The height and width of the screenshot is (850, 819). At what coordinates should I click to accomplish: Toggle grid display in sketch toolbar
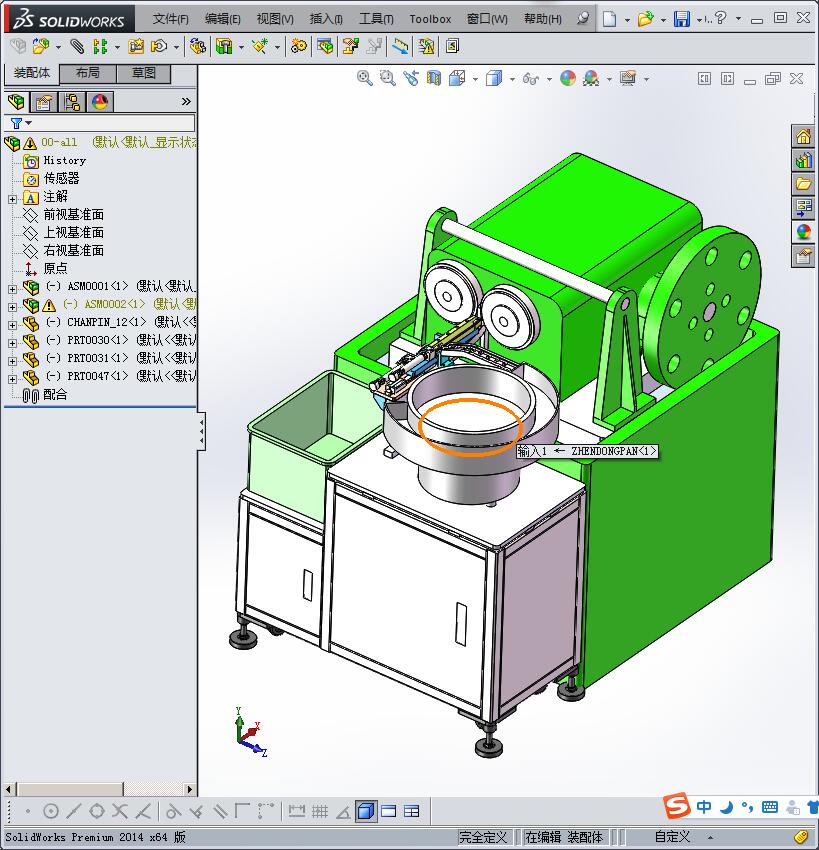[318, 810]
